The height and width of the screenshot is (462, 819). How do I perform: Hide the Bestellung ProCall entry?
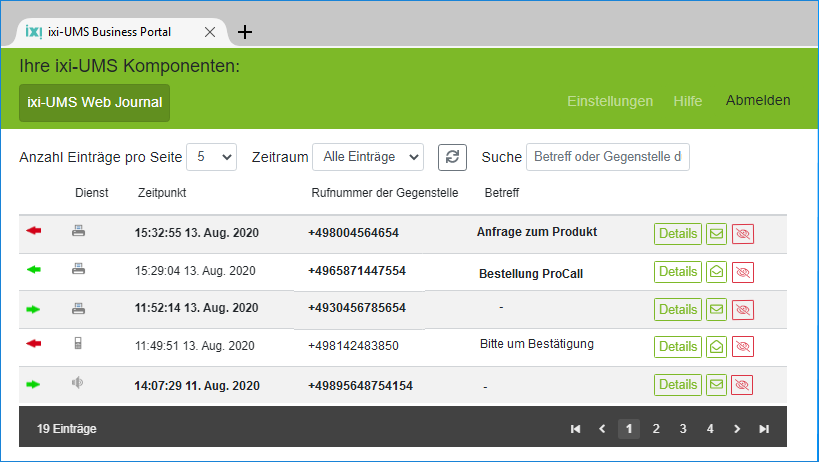[x=742, y=272]
